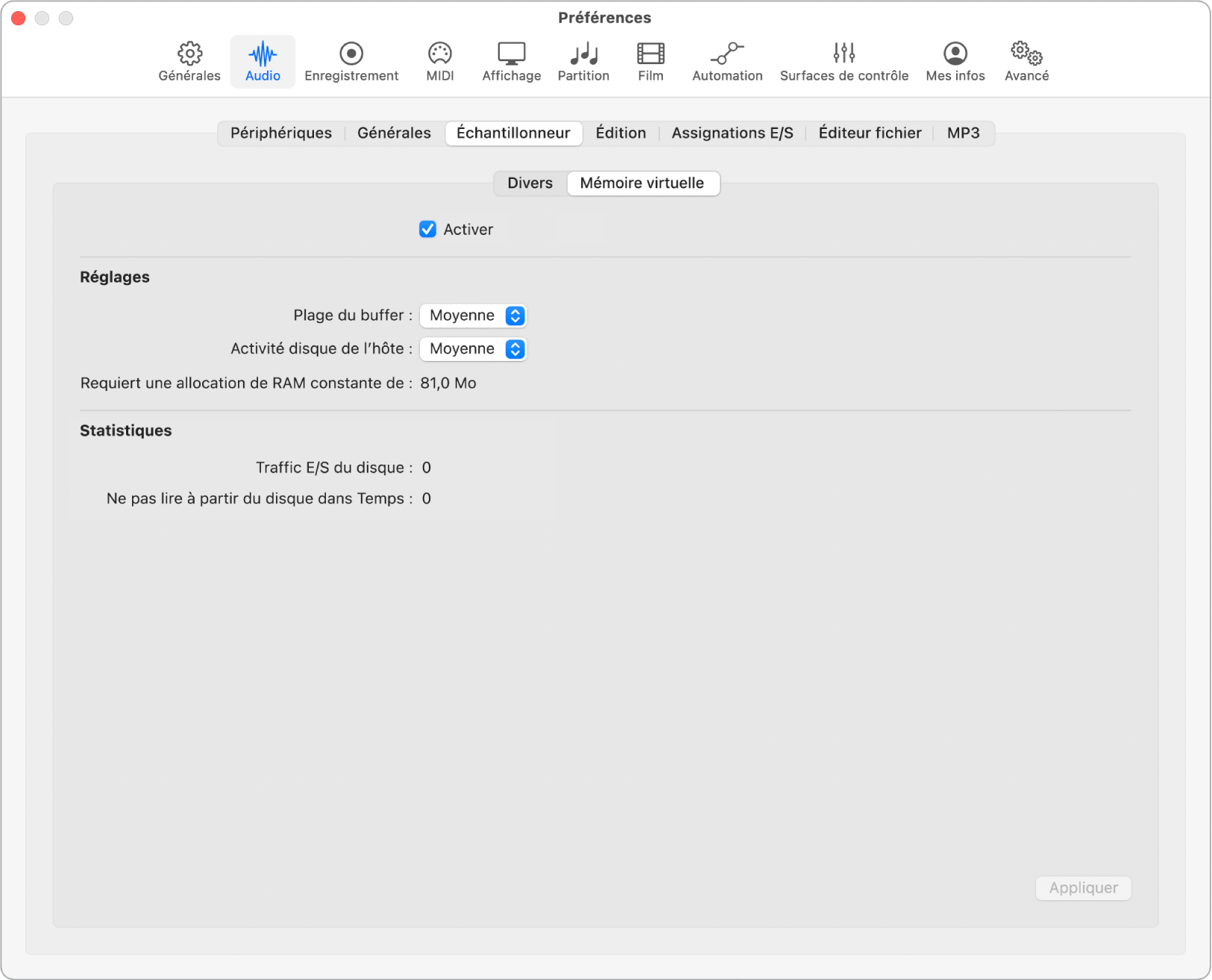Open the MP3 tab
The width and height of the screenshot is (1212, 980).
tap(963, 133)
